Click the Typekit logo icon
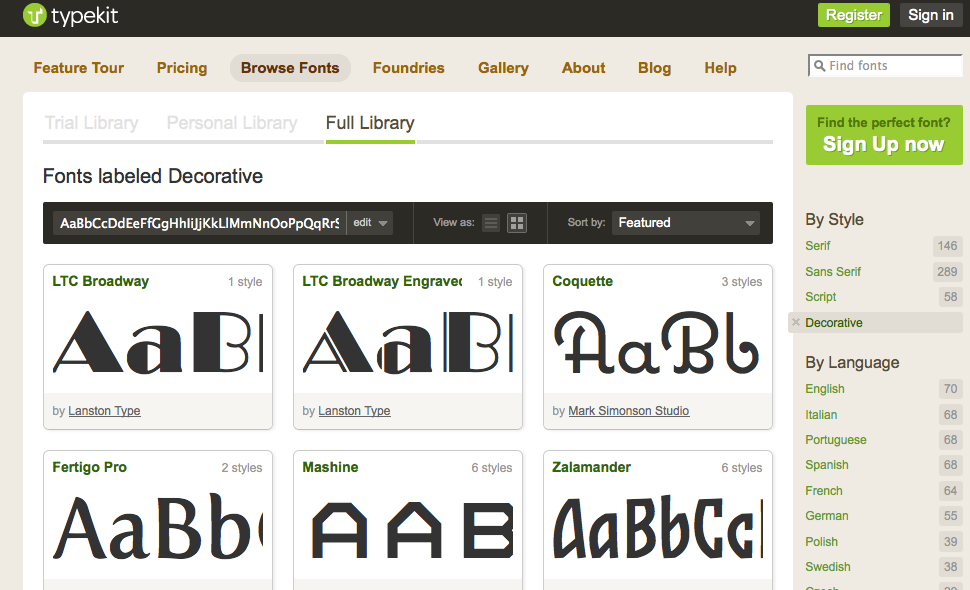The width and height of the screenshot is (970, 590). pyautogui.click(x=35, y=15)
